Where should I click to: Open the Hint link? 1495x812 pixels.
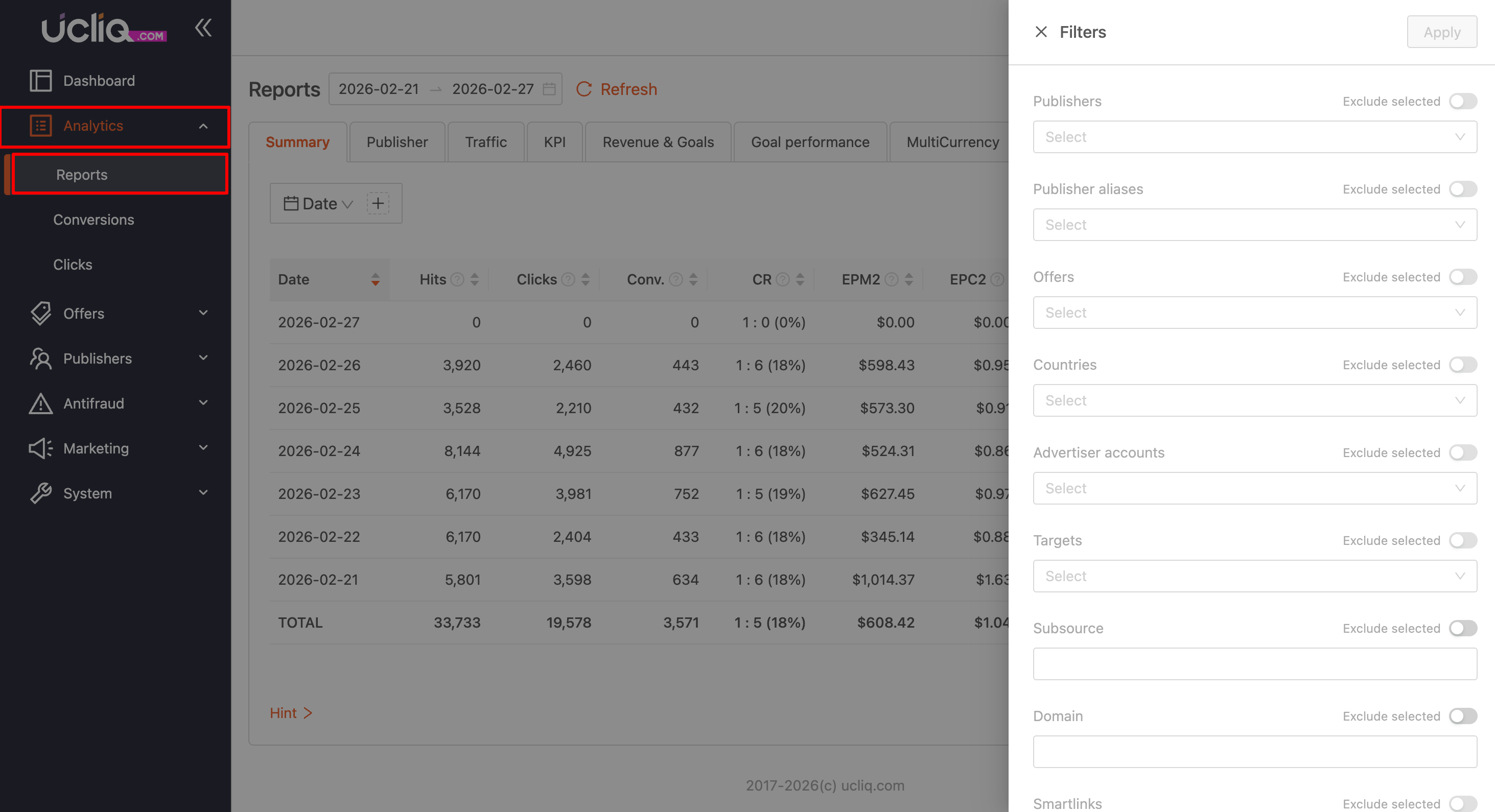click(290, 713)
